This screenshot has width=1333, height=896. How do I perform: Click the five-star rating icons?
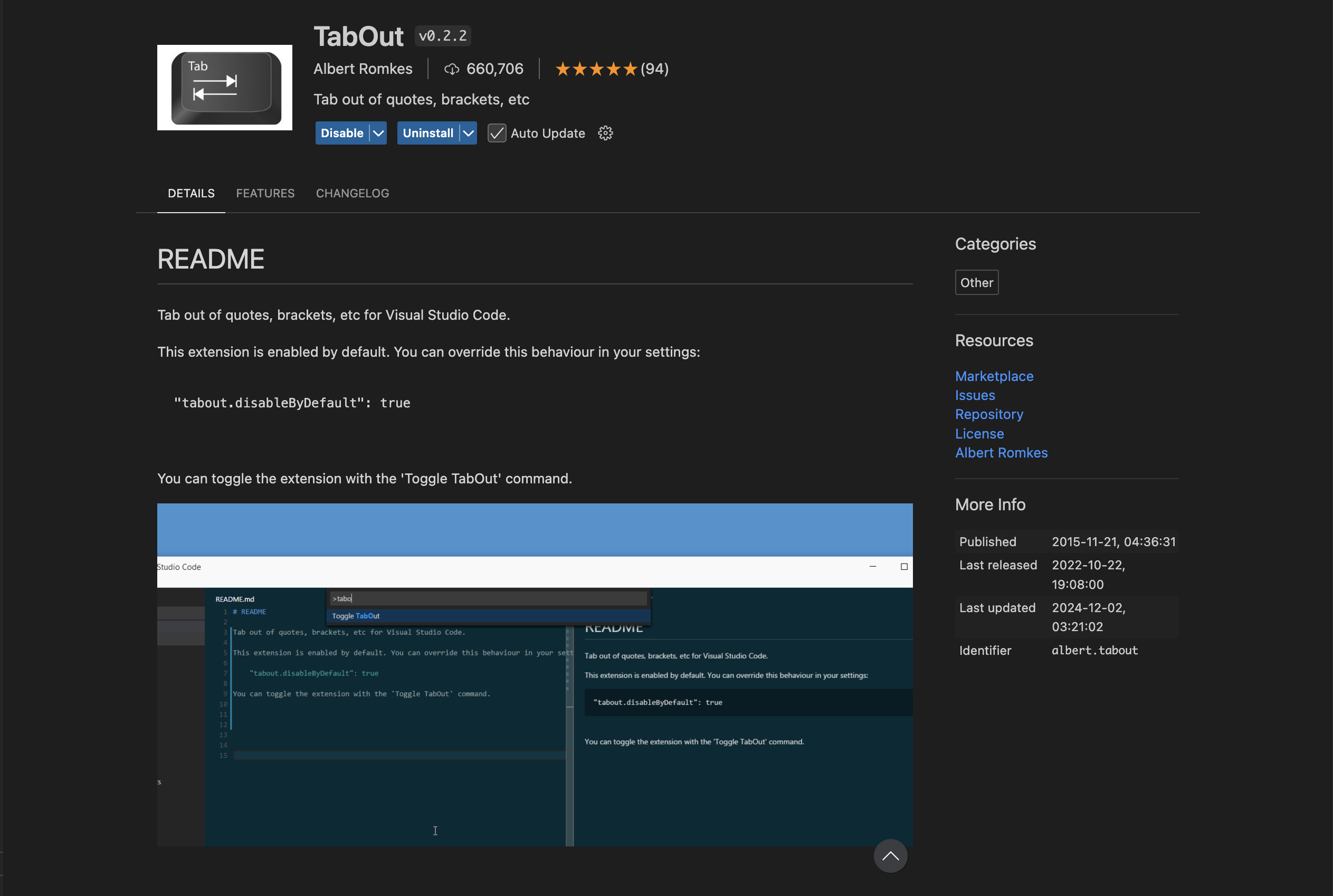(596, 69)
